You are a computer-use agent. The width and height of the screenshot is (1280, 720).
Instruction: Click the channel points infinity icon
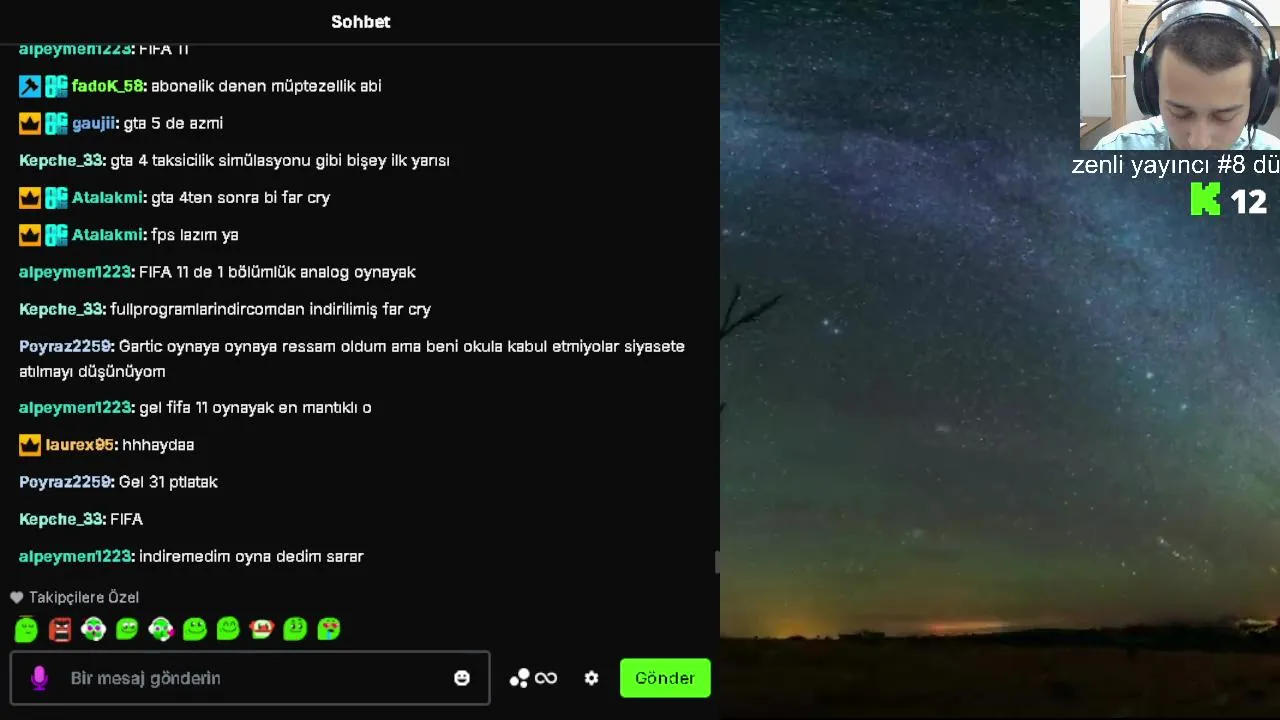click(x=546, y=678)
